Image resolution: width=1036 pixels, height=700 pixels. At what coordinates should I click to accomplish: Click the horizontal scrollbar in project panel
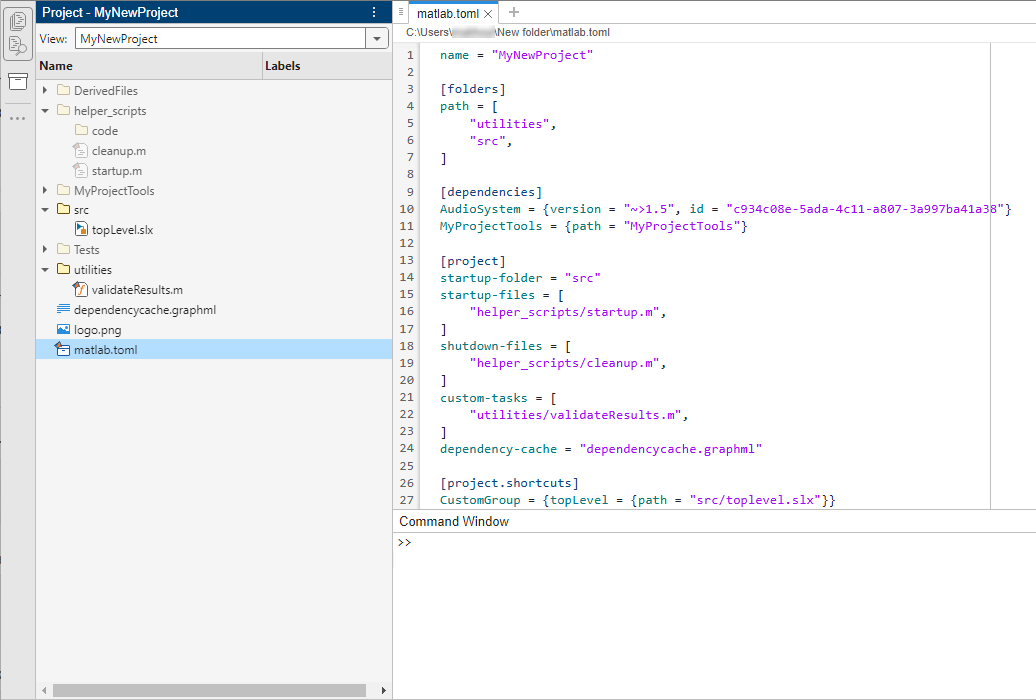coord(209,690)
